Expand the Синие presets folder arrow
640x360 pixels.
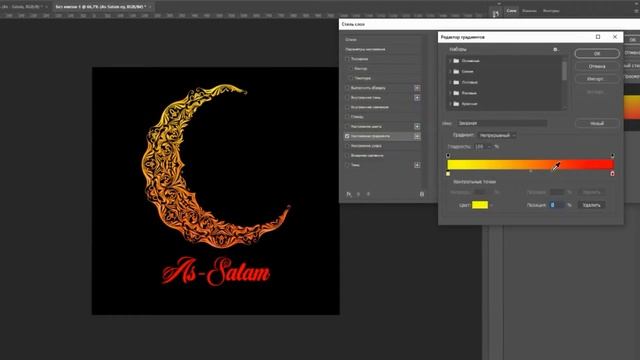(450, 71)
